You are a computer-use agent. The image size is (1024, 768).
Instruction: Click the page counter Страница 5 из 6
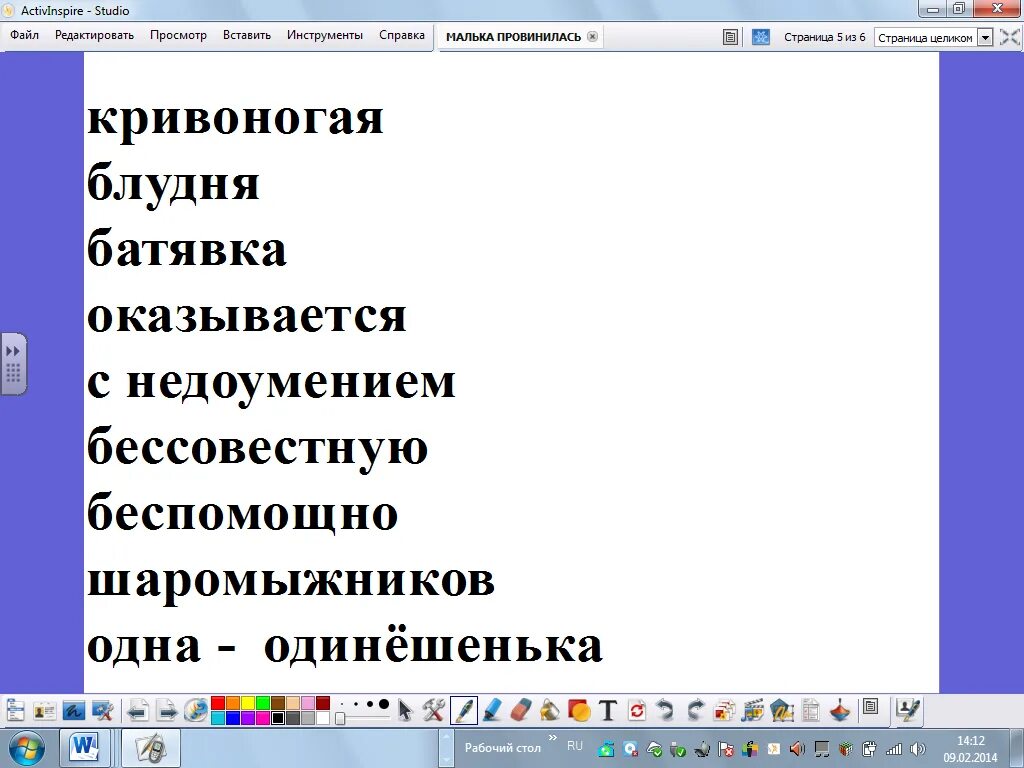pyautogui.click(x=824, y=37)
